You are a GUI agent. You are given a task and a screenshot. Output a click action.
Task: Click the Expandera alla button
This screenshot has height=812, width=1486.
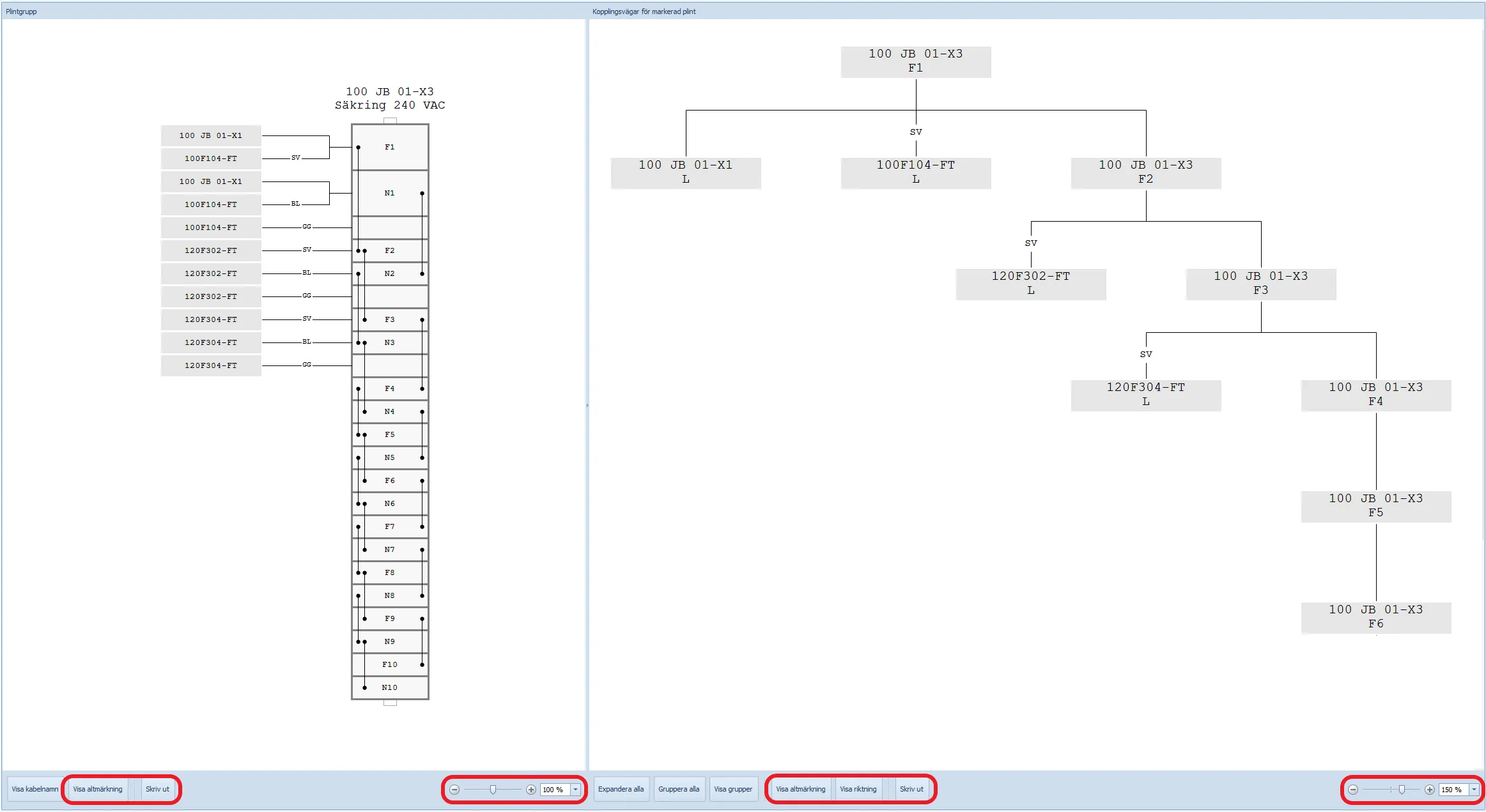pyautogui.click(x=621, y=789)
